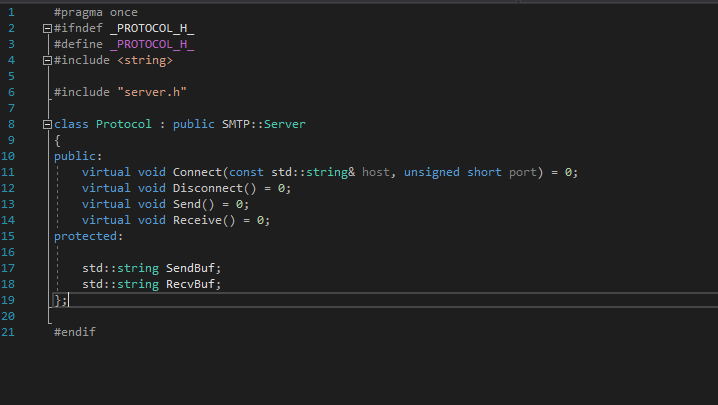
Task: Click the Connect method name
Action: [197, 172]
